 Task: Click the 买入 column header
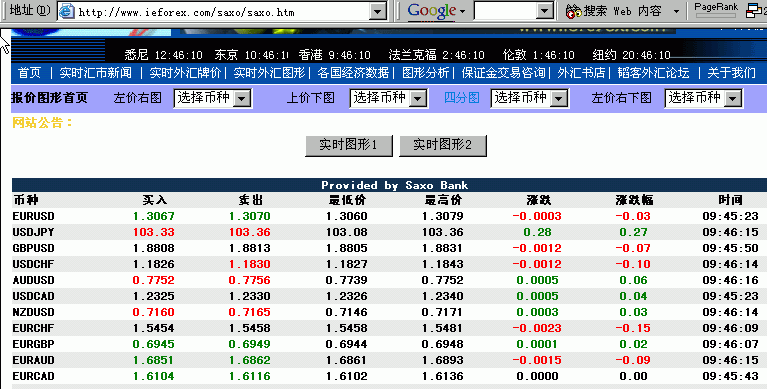pyautogui.click(x=155, y=200)
